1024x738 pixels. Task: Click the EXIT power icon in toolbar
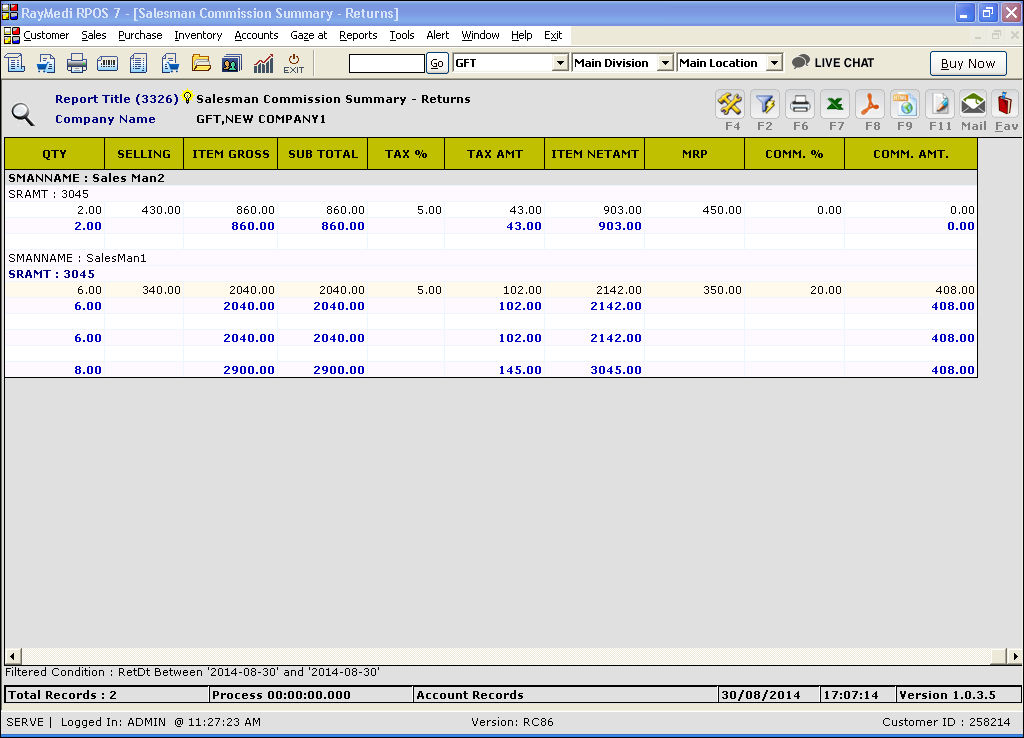click(293, 63)
